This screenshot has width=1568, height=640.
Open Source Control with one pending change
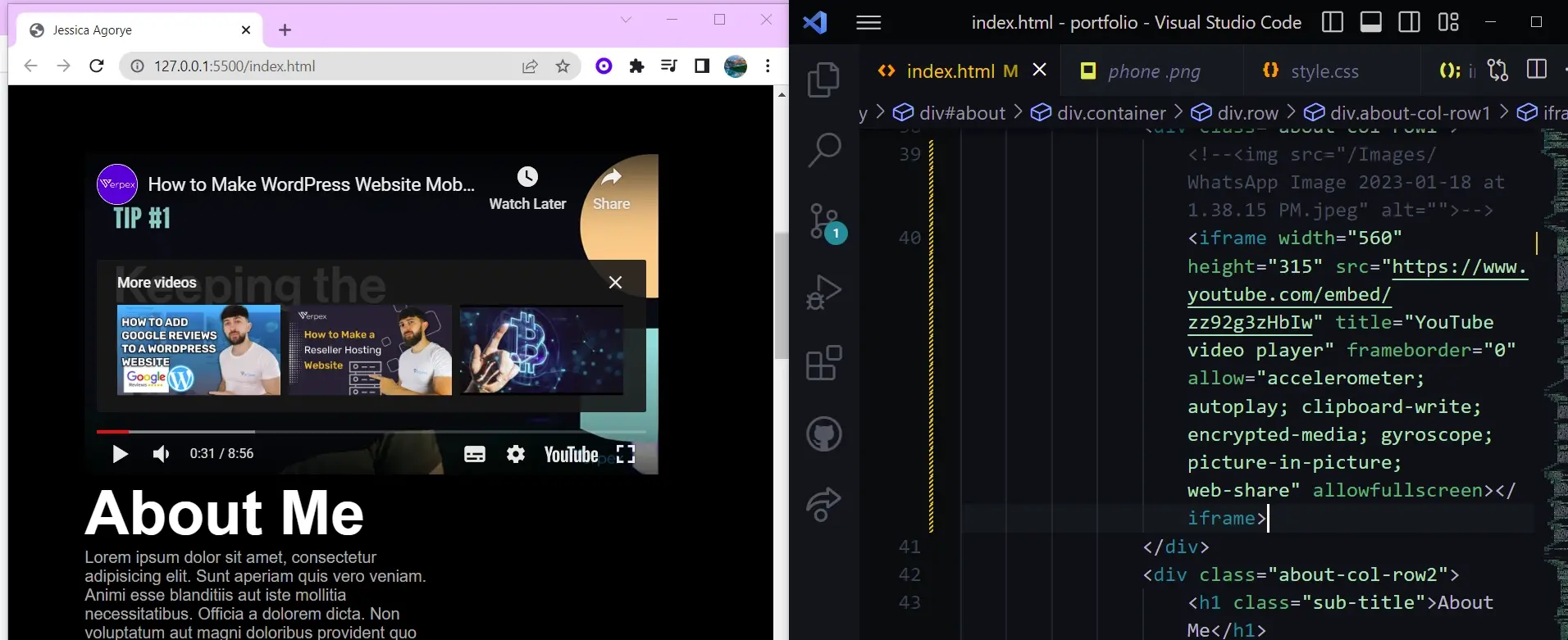[x=823, y=221]
